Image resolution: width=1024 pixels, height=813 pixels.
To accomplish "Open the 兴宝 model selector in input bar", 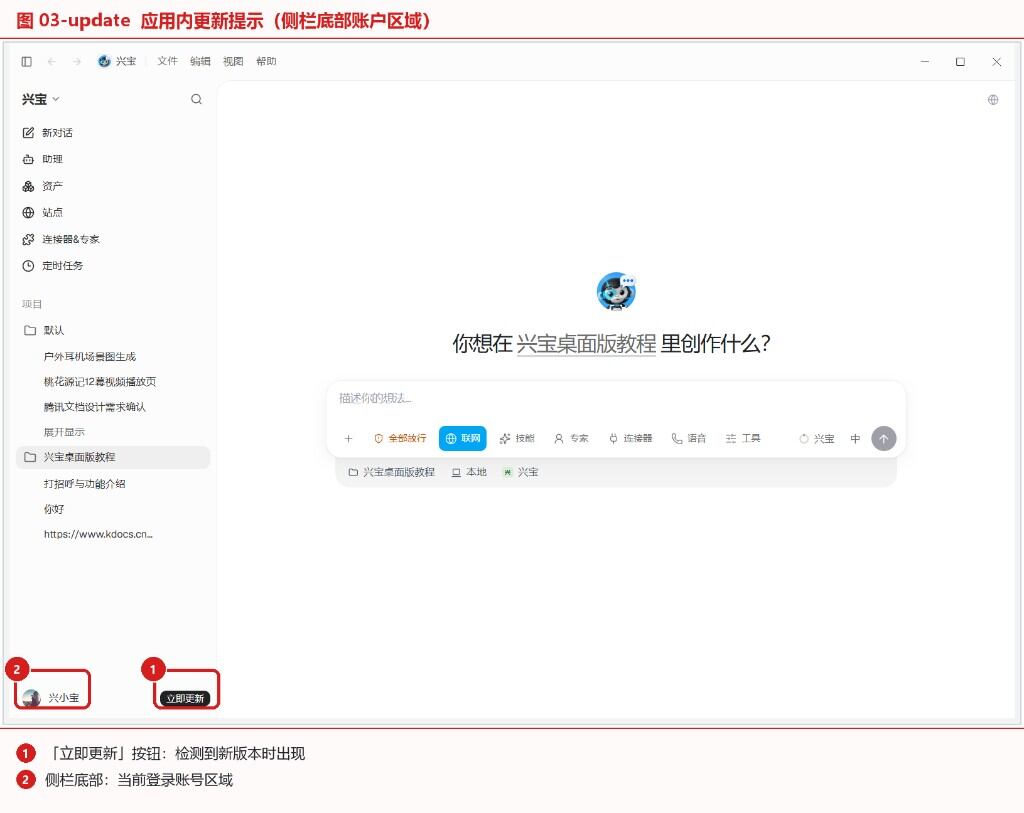I will tap(816, 439).
